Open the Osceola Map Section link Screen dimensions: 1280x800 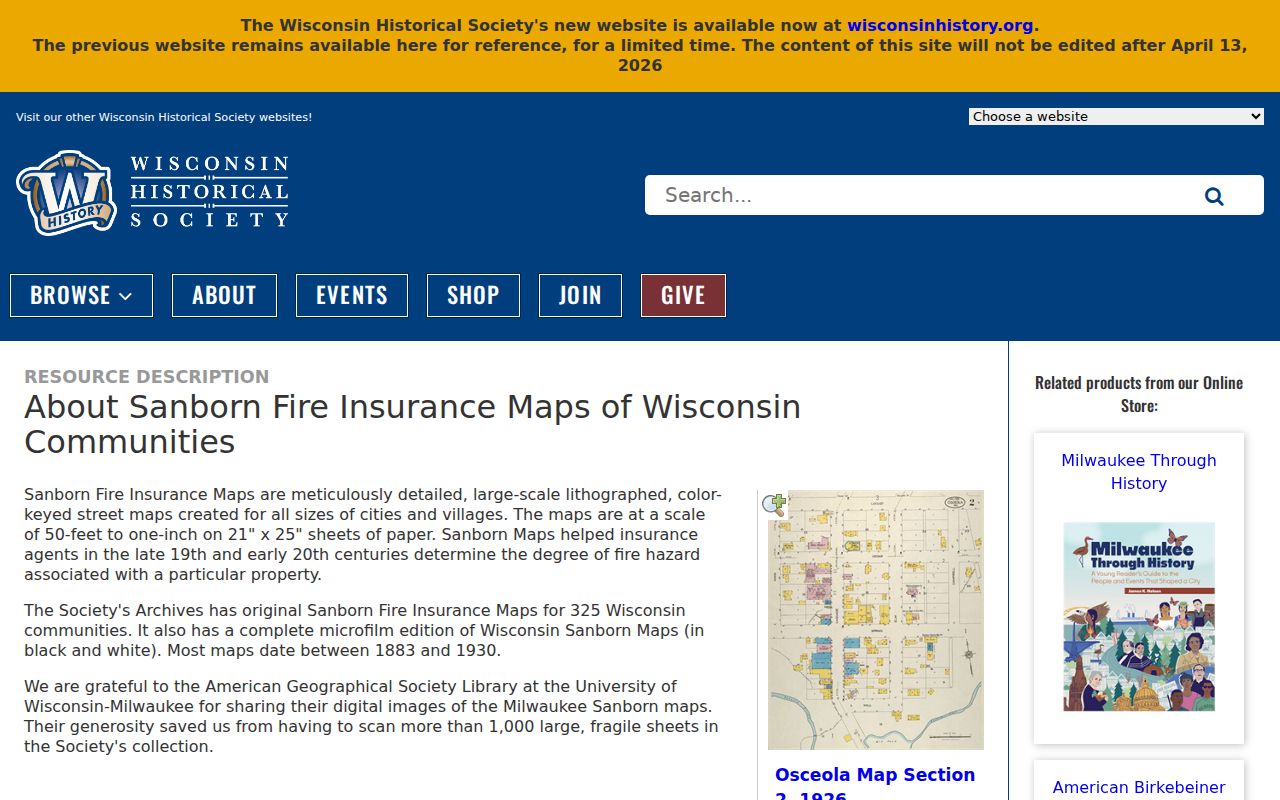(875, 784)
